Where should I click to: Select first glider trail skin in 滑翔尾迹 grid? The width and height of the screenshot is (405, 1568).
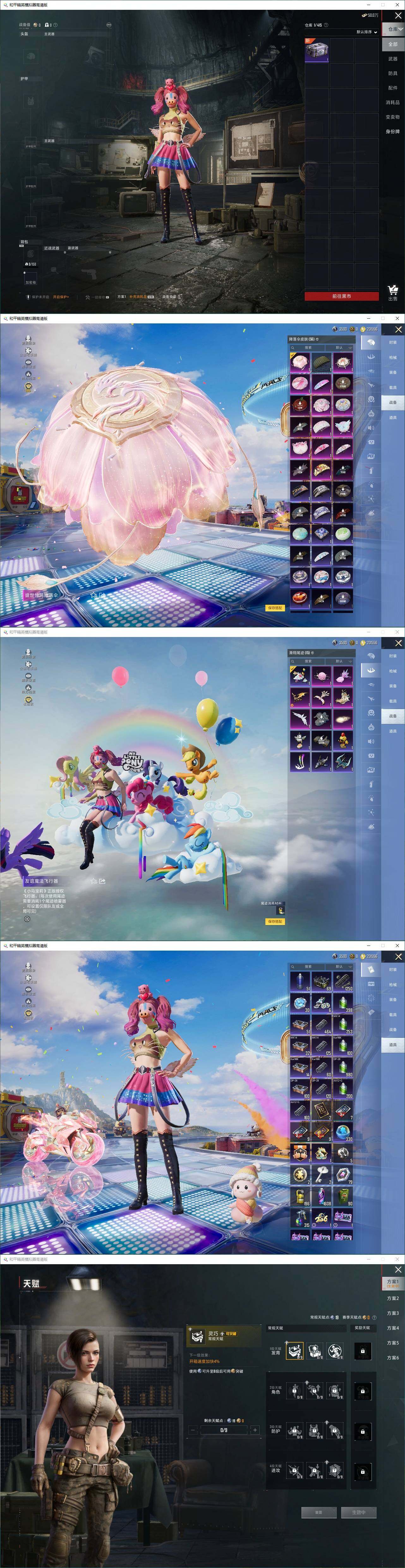coord(300,676)
